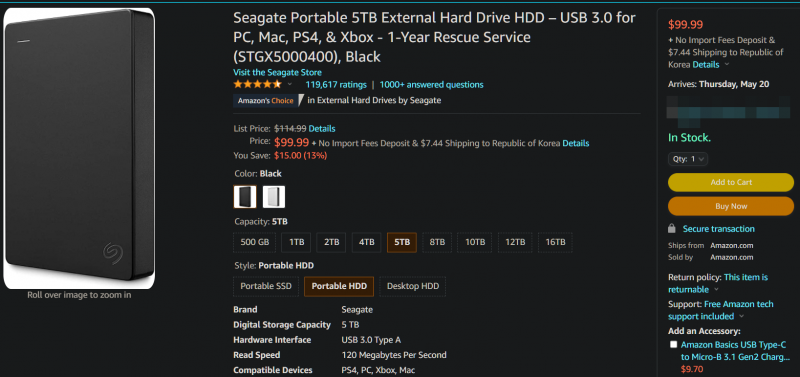
Task: Click the secure transaction lock icon
Action: coord(672,229)
